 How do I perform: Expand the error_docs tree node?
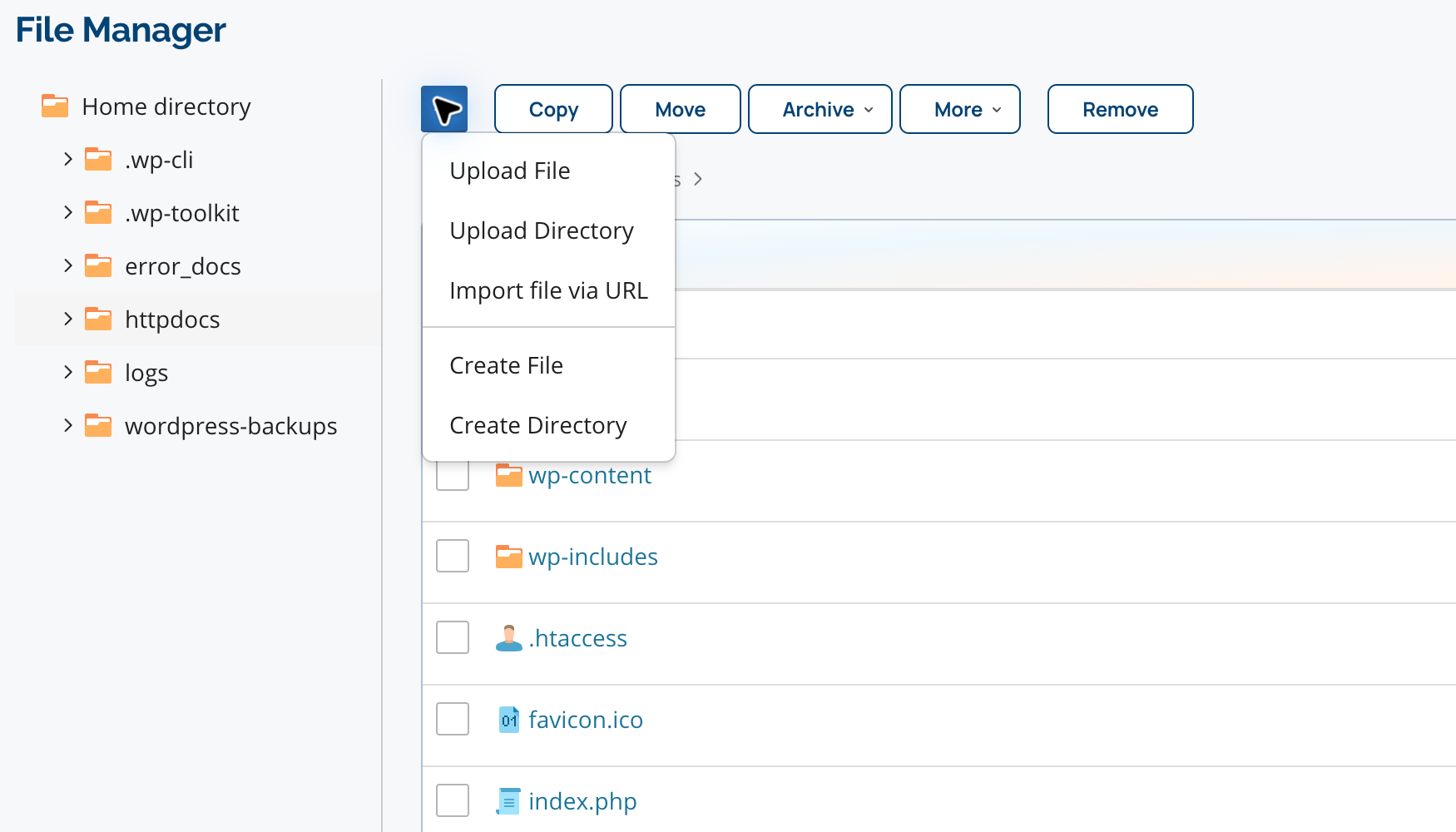tap(68, 265)
